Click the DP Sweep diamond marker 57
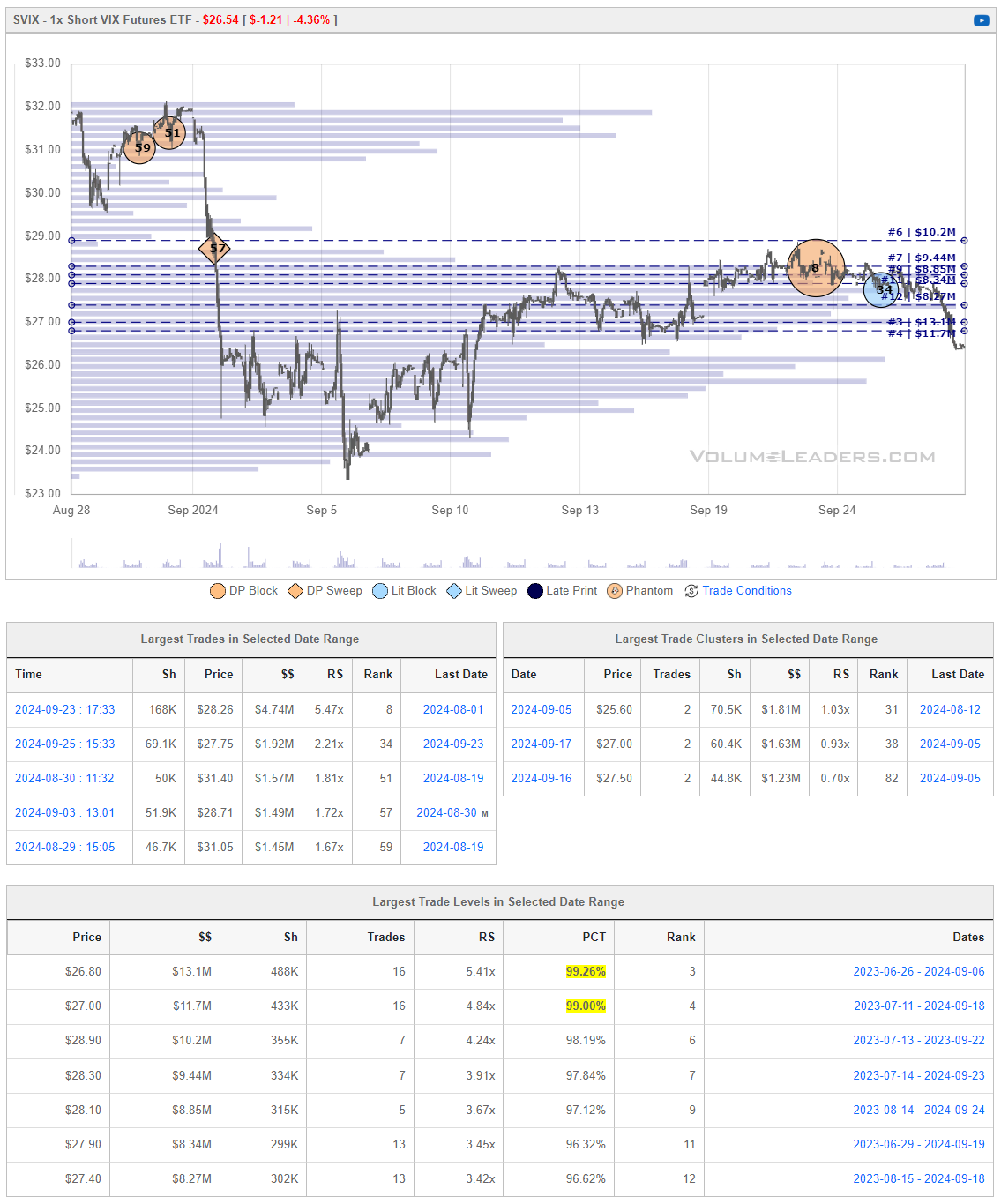Image resolution: width=1001 pixels, height=1204 pixels. (213, 249)
